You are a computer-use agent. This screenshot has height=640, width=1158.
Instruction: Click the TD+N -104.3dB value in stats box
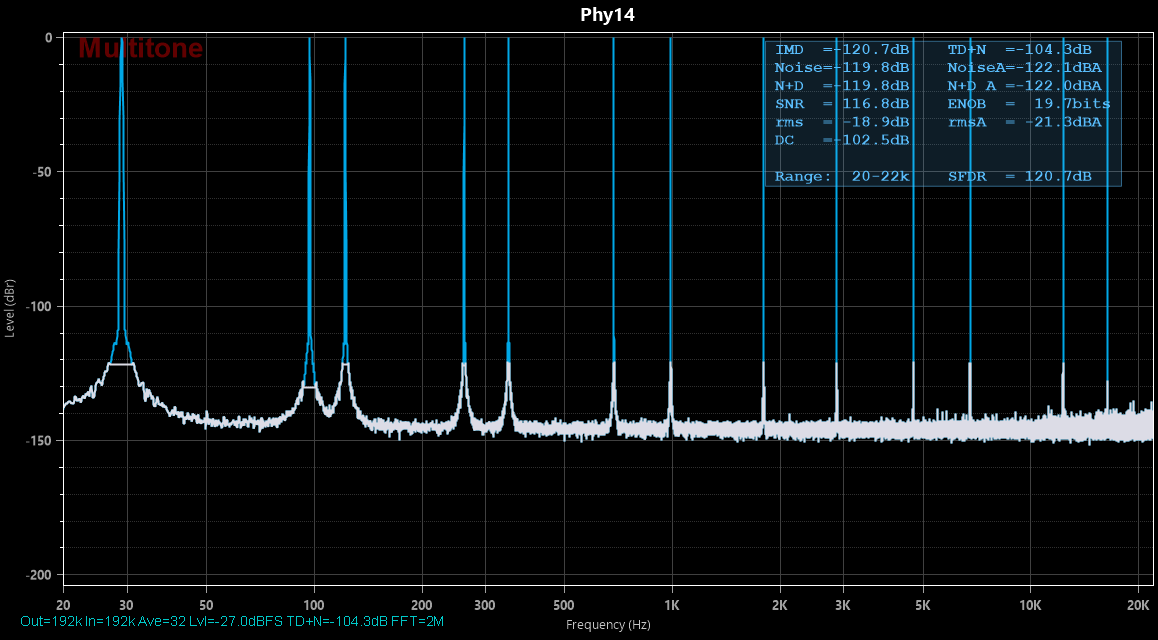pyautogui.click(x=1019, y=50)
